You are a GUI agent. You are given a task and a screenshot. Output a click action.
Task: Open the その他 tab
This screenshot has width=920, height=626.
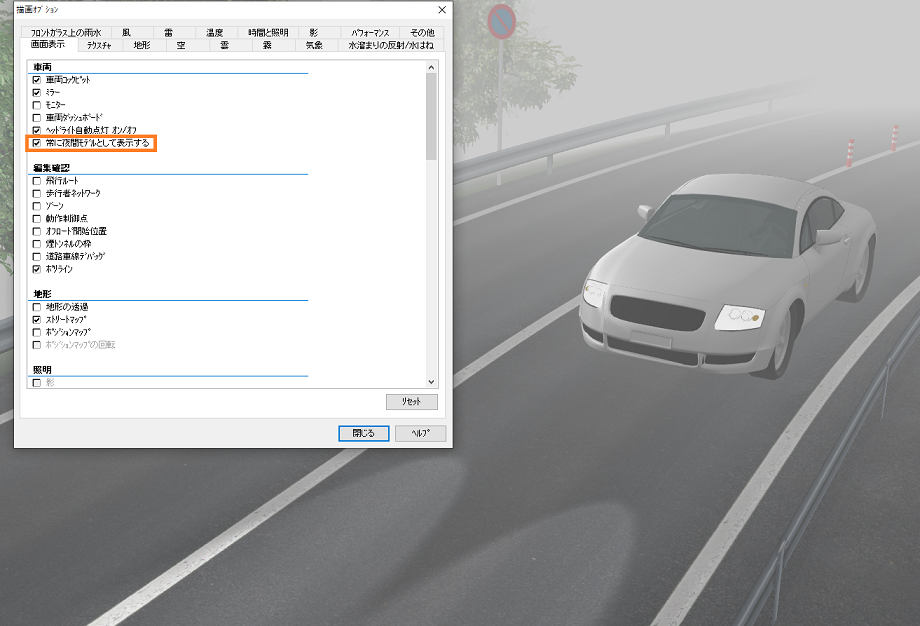point(422,33)
